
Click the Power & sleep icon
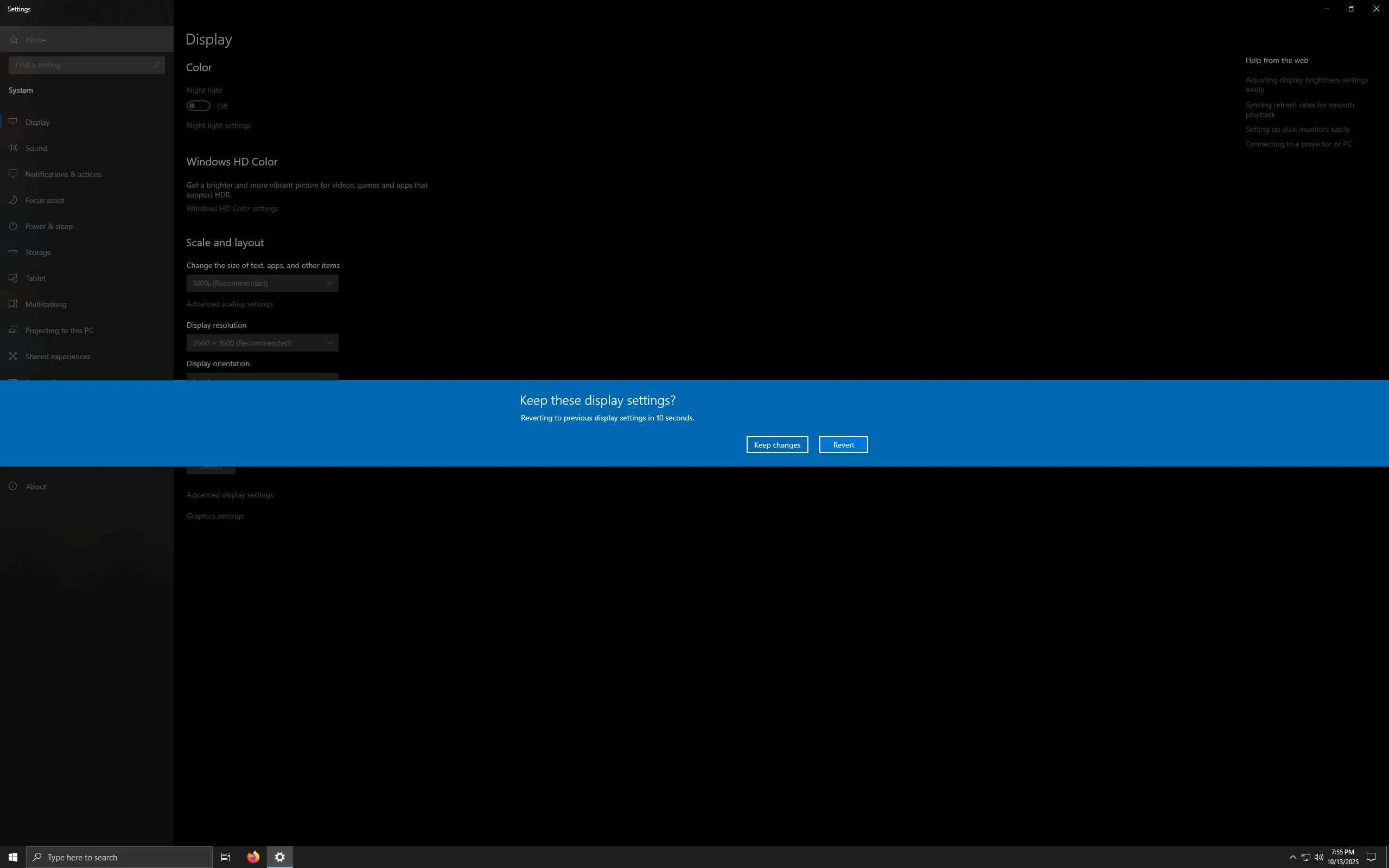point(13,226)
